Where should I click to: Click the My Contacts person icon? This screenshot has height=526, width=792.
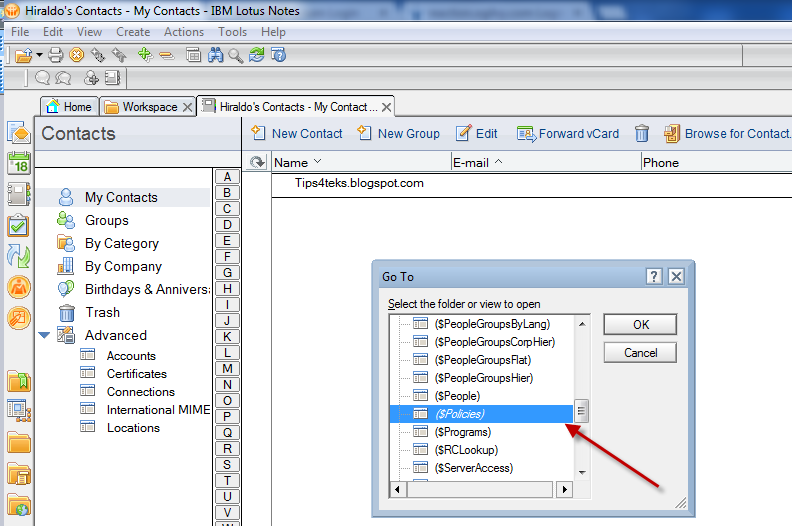coord(66,197)
